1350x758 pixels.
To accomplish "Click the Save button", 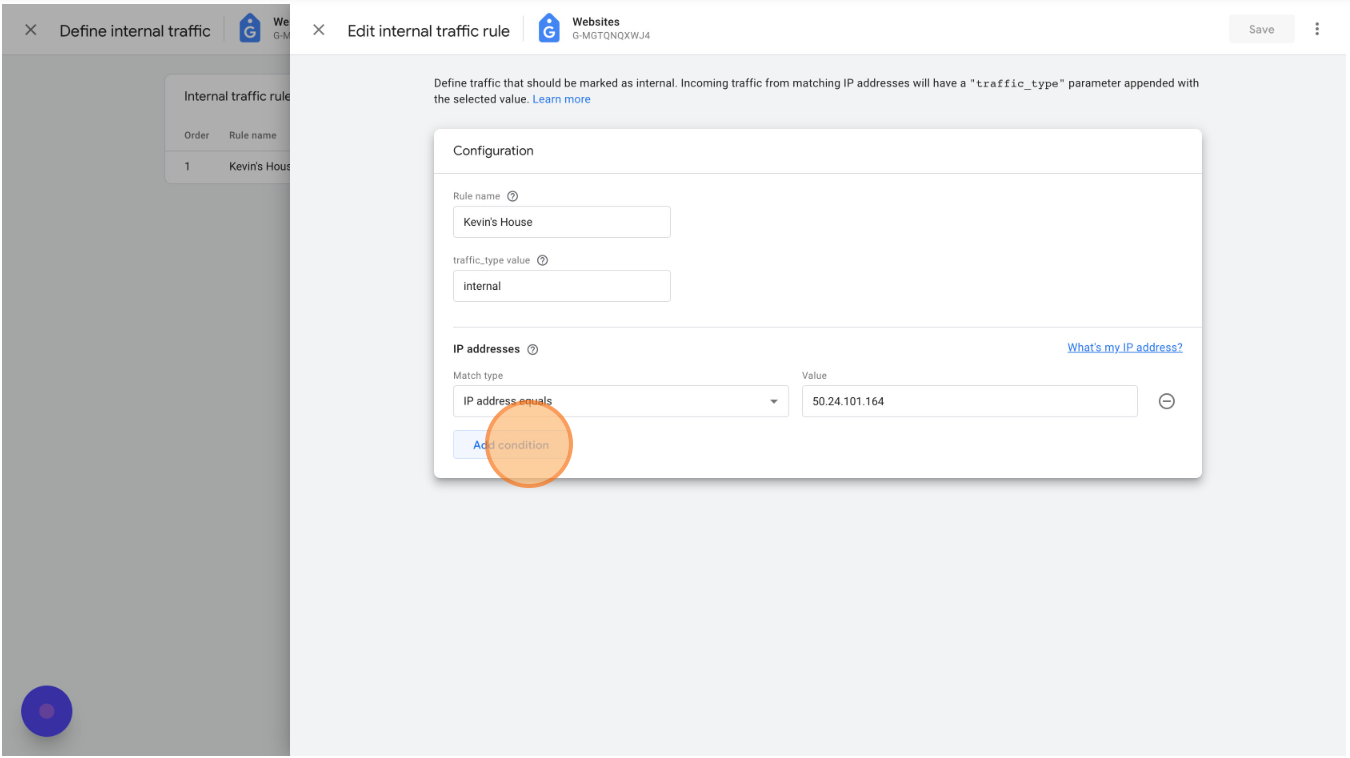I will pos(1261,29).
